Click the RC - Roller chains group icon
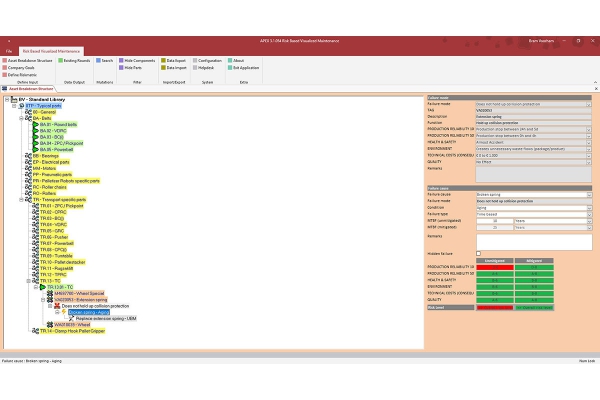The width and height of the screenshot is (600, 400). click(x=28, y=187)
